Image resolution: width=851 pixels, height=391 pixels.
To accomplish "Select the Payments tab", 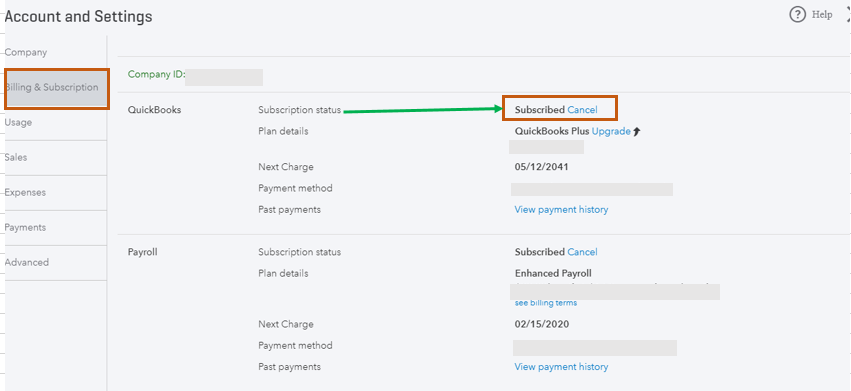I will [x=26, y=228].
